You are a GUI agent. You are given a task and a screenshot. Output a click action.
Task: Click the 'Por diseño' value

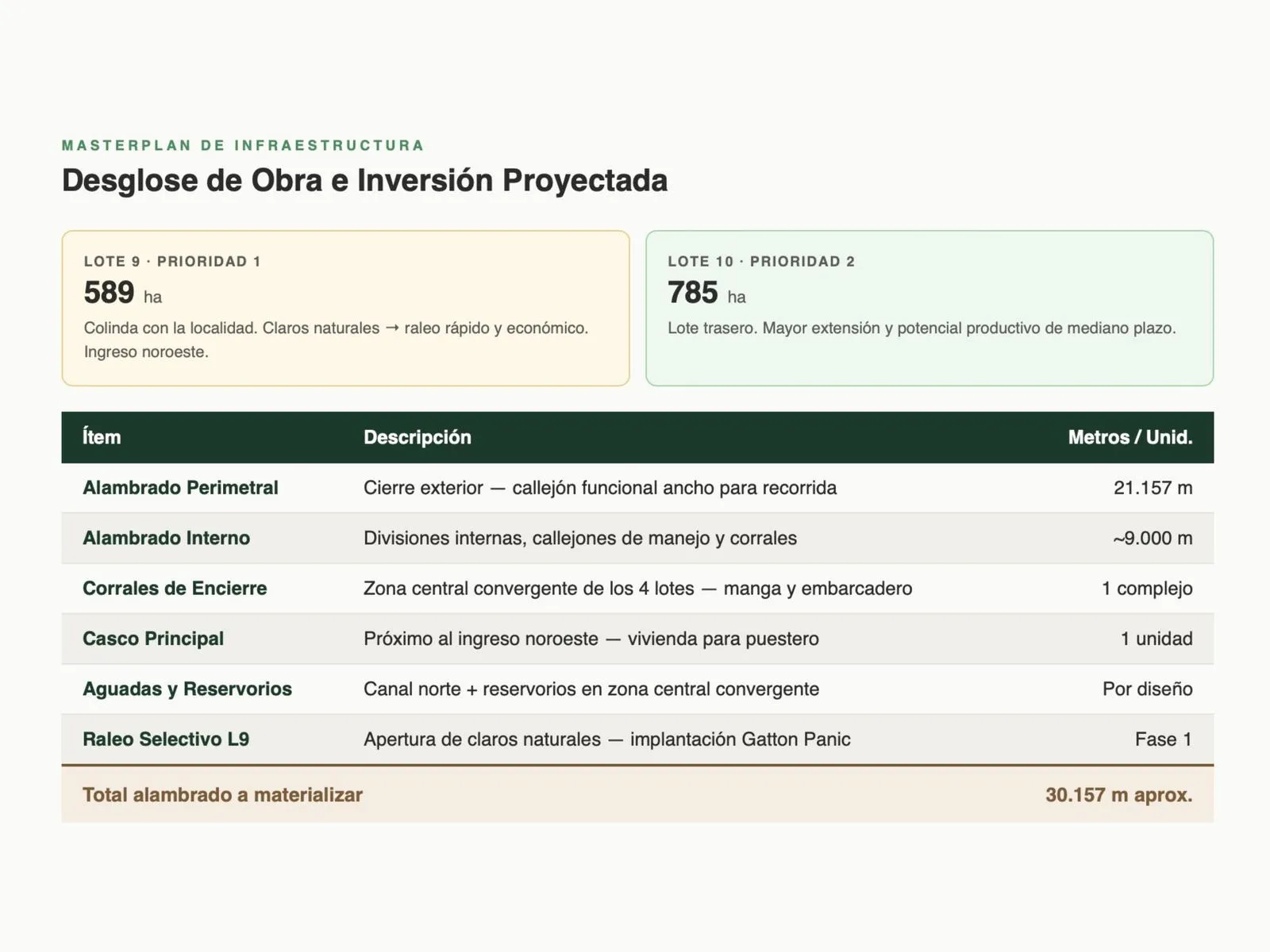[1148, 689]
